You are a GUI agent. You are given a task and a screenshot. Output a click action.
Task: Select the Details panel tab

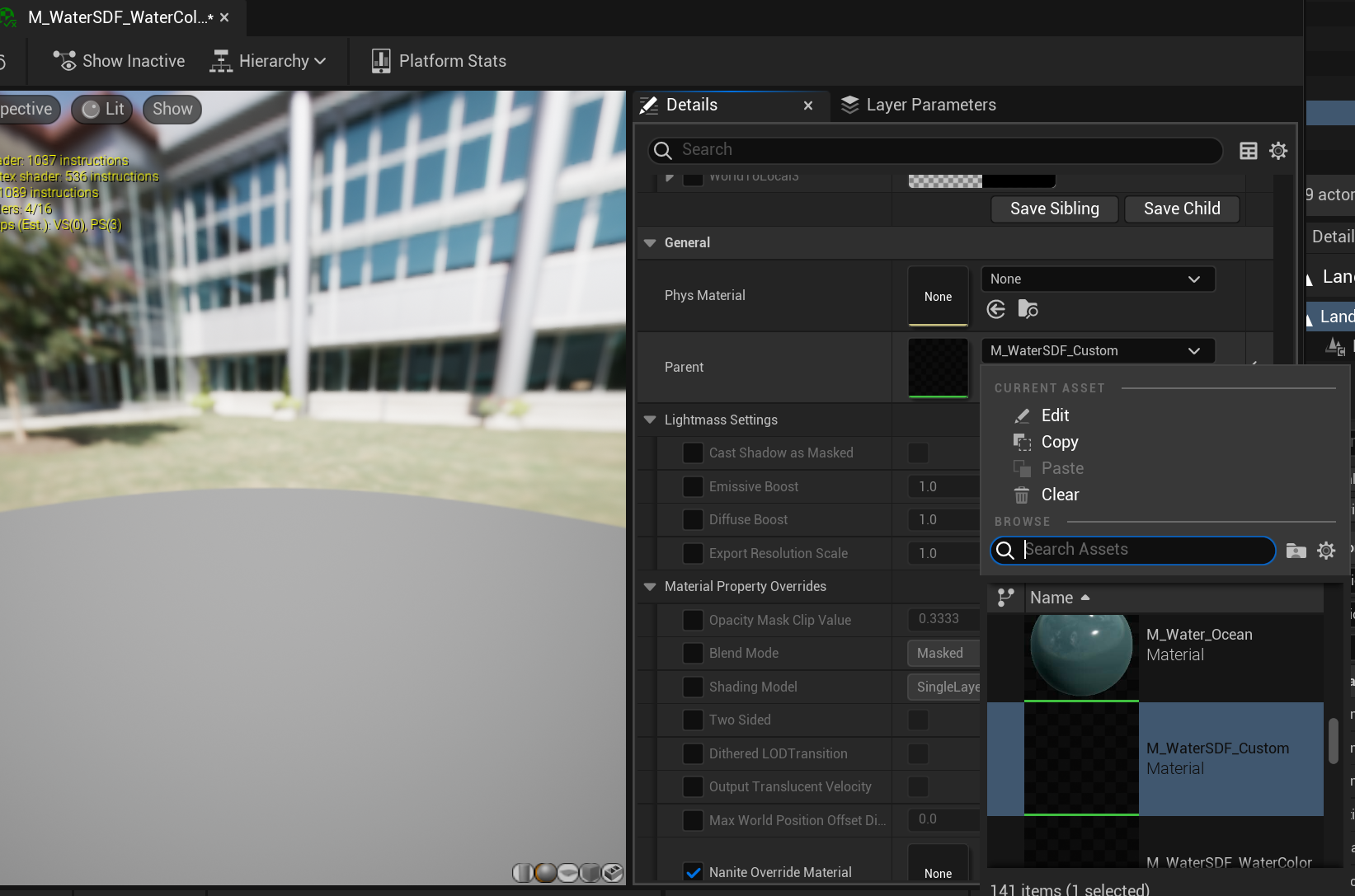coord(691,105)
